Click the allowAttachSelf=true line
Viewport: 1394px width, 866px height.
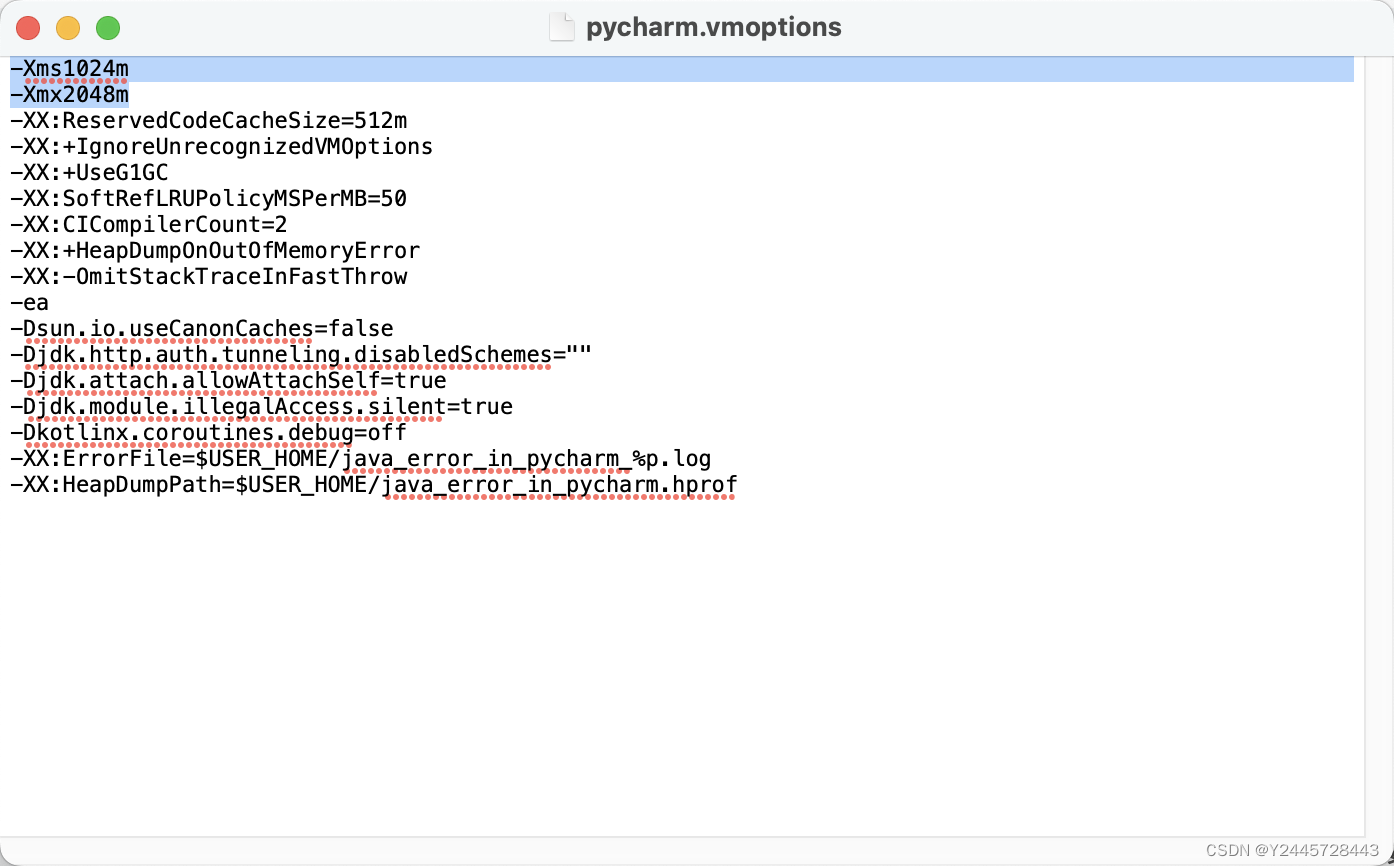click(x=228, y=381)
